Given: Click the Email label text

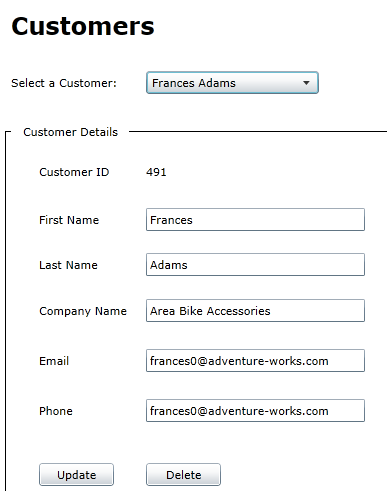Looking at the screenshot, I should (54, 361).
